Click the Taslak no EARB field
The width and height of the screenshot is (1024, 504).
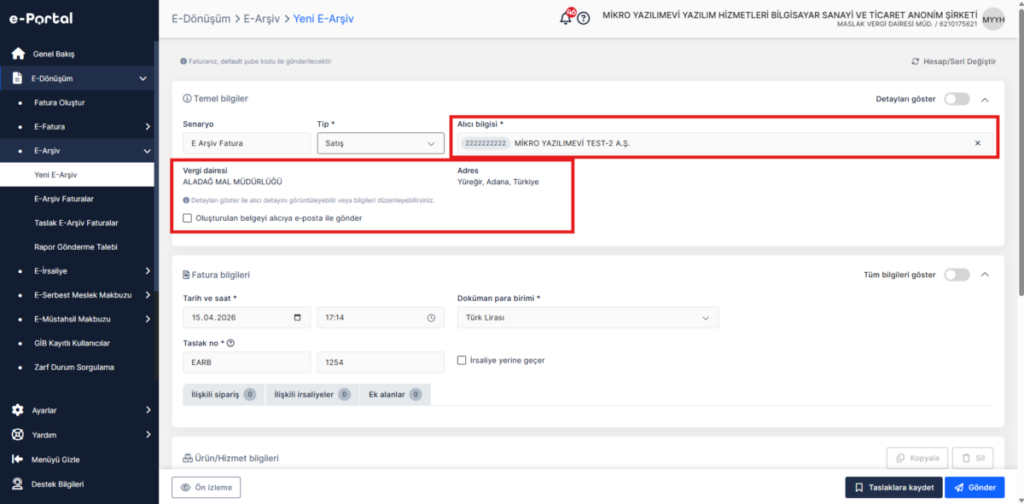[247, 362]
